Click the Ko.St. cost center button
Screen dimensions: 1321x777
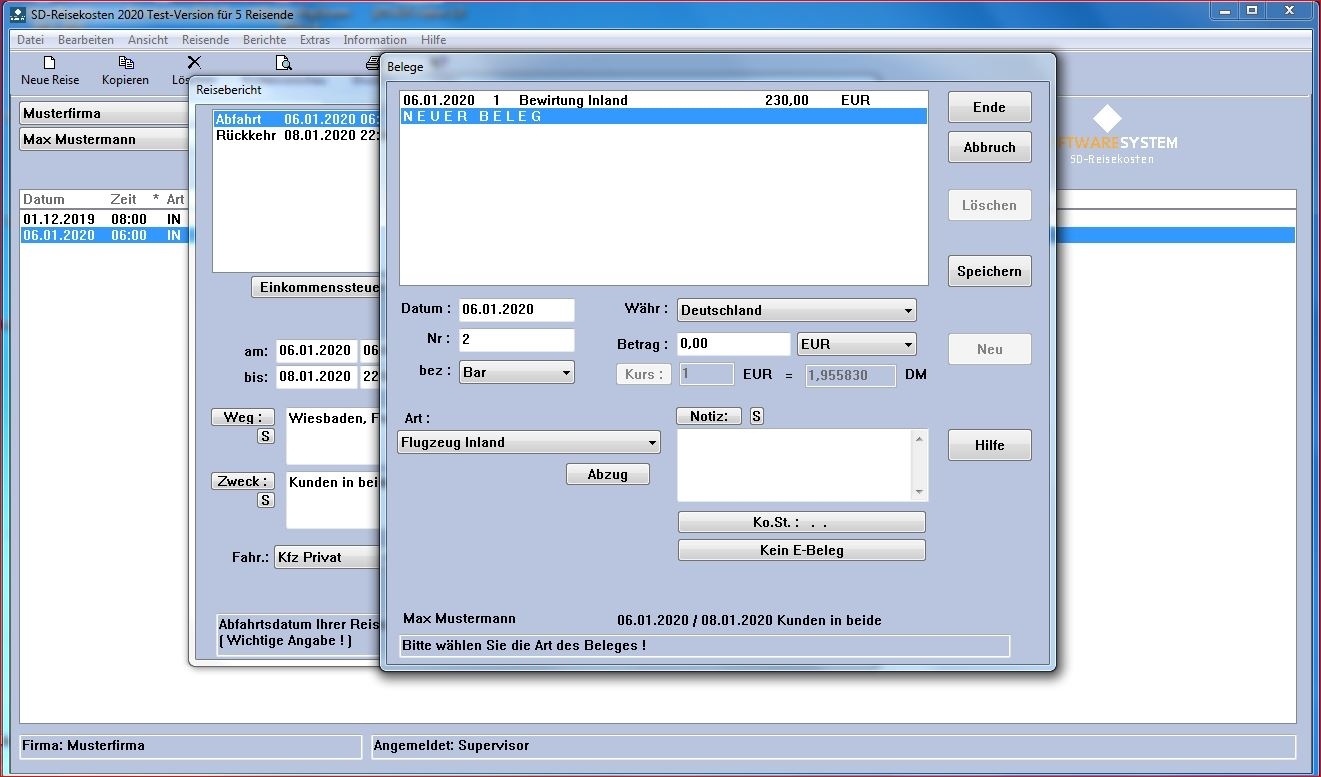coord(802,522)
